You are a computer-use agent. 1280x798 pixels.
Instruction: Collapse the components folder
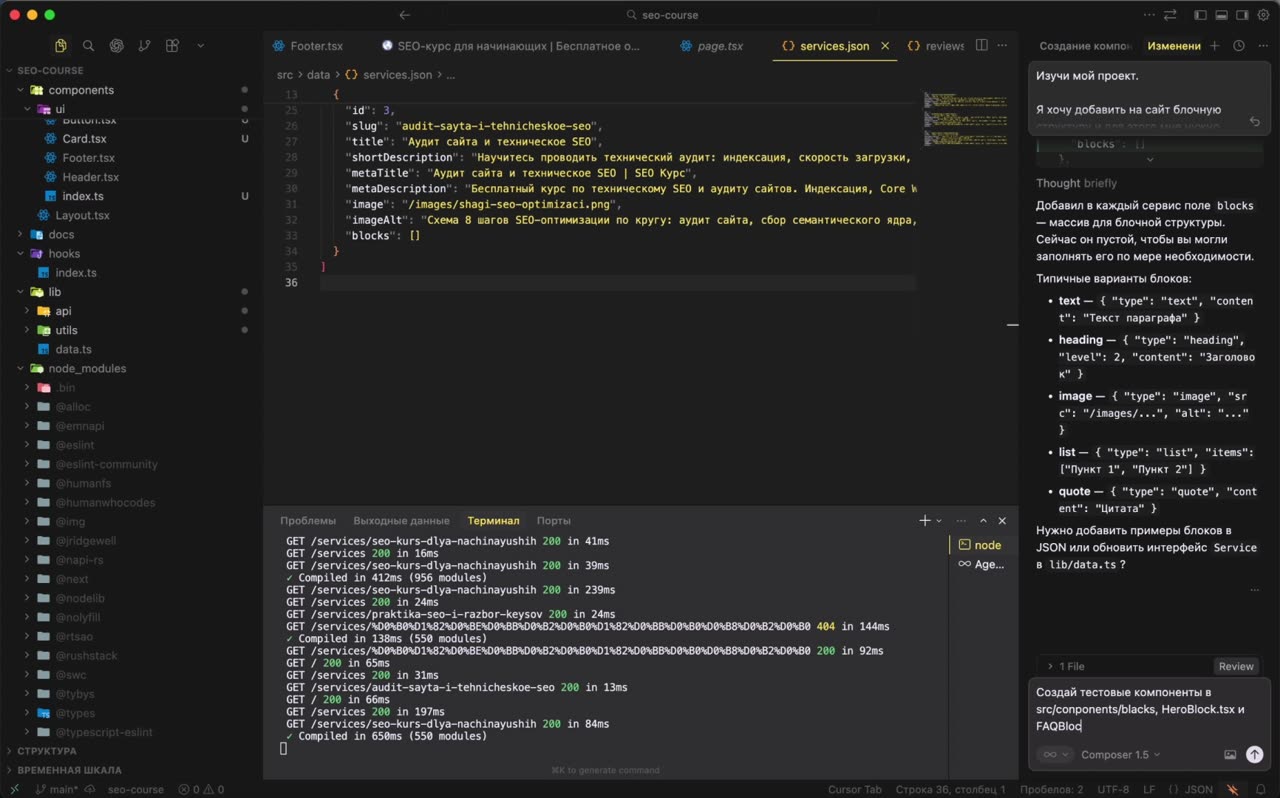pyautogui.click(x=81, y=90)
